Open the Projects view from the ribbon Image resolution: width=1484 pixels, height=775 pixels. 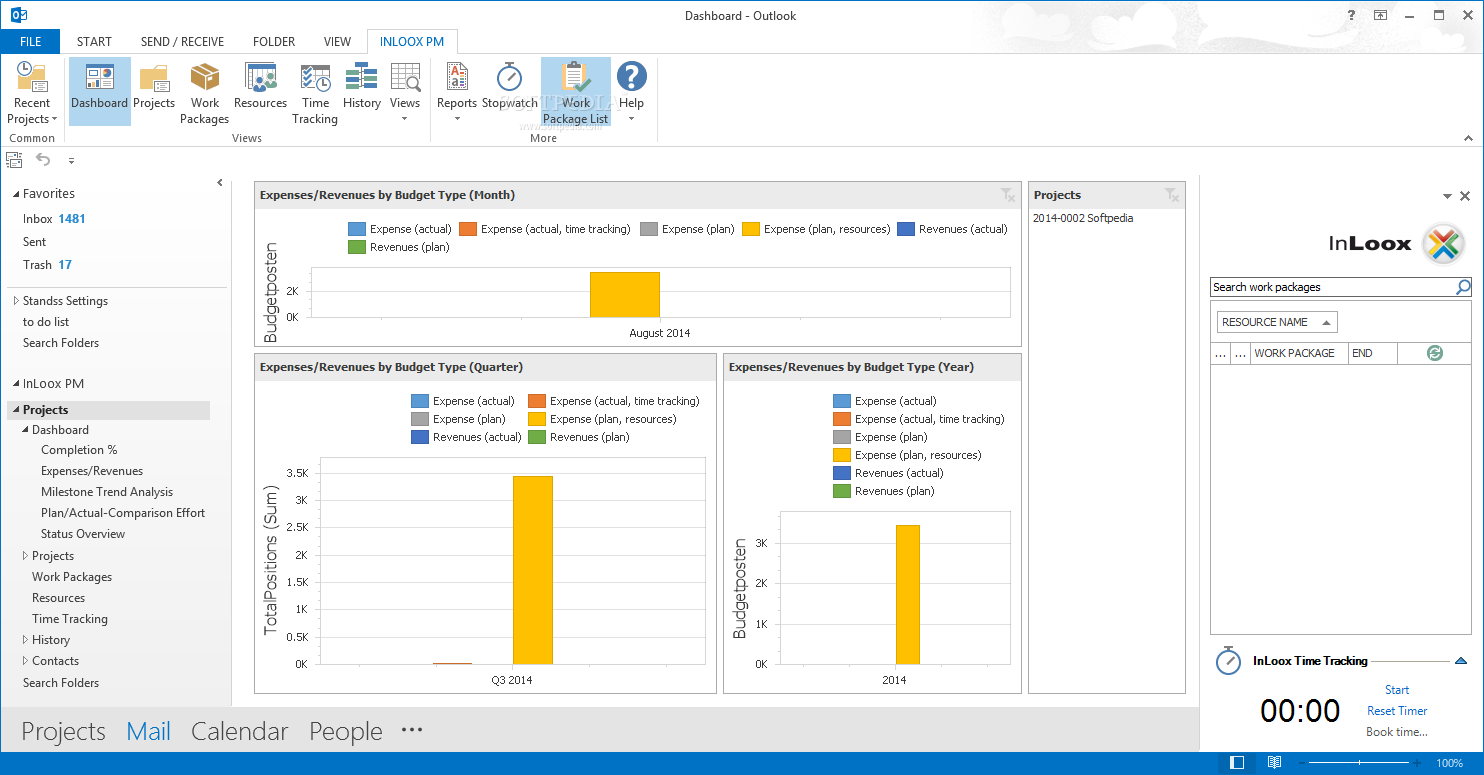154,87
